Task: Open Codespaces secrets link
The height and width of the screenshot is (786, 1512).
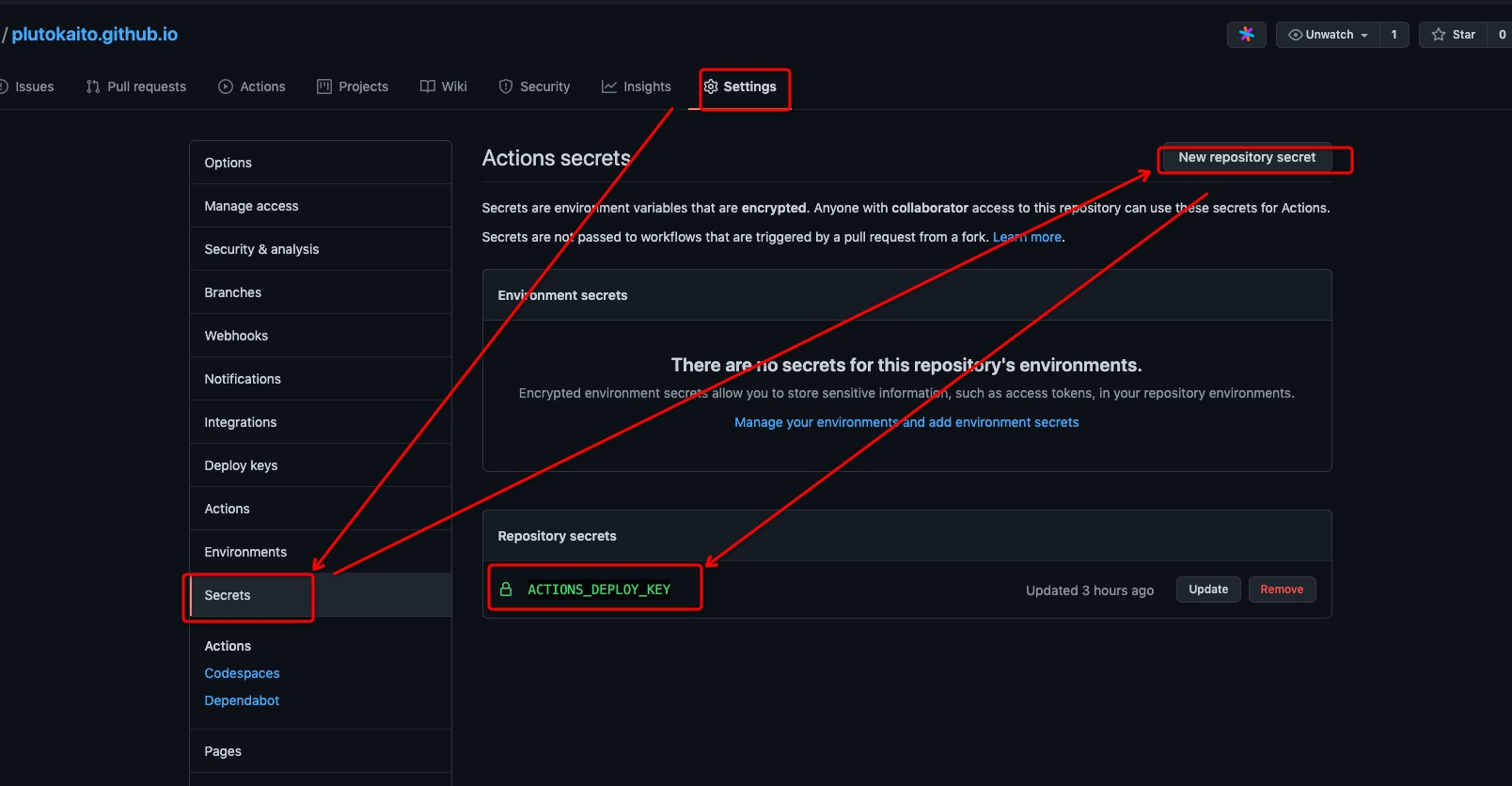Action: tap(242, 673)
